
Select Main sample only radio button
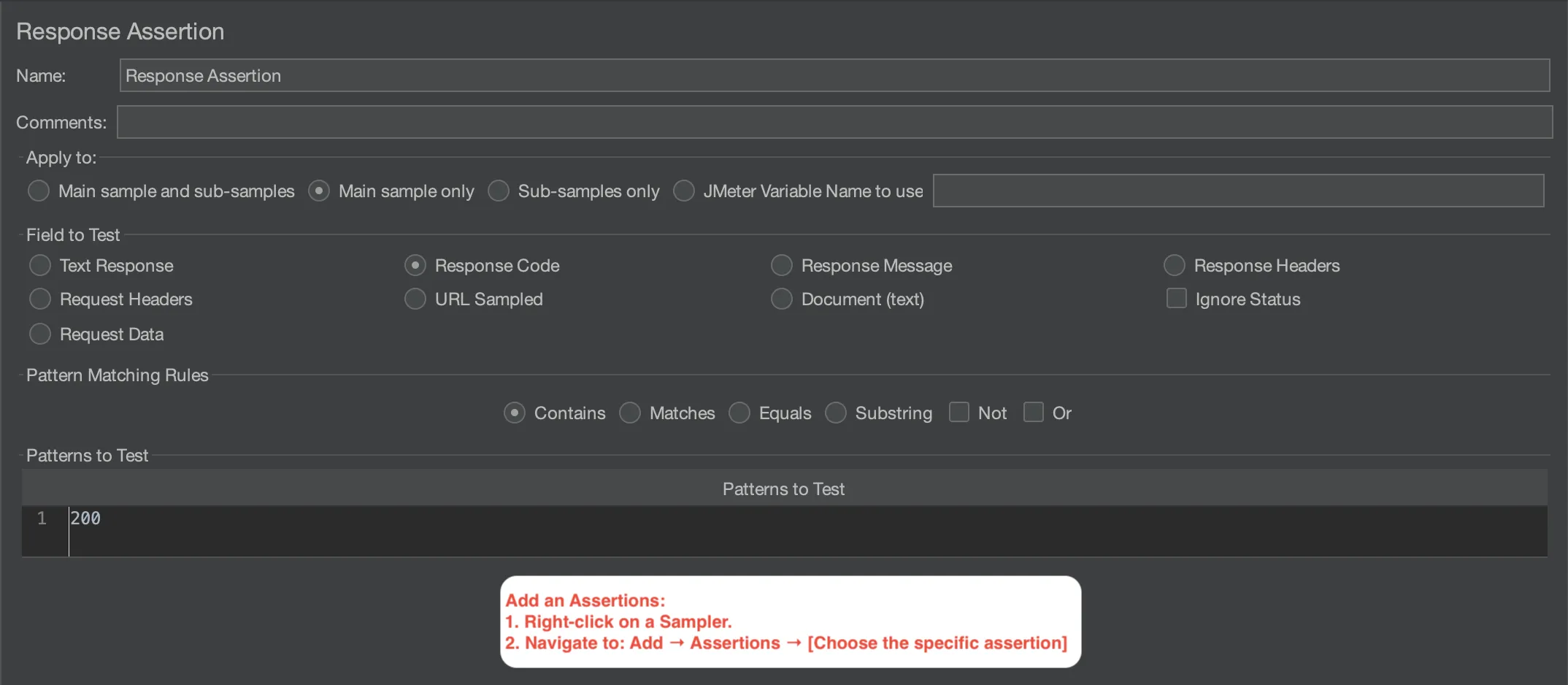pyautogui.click(x=319, y=191)
